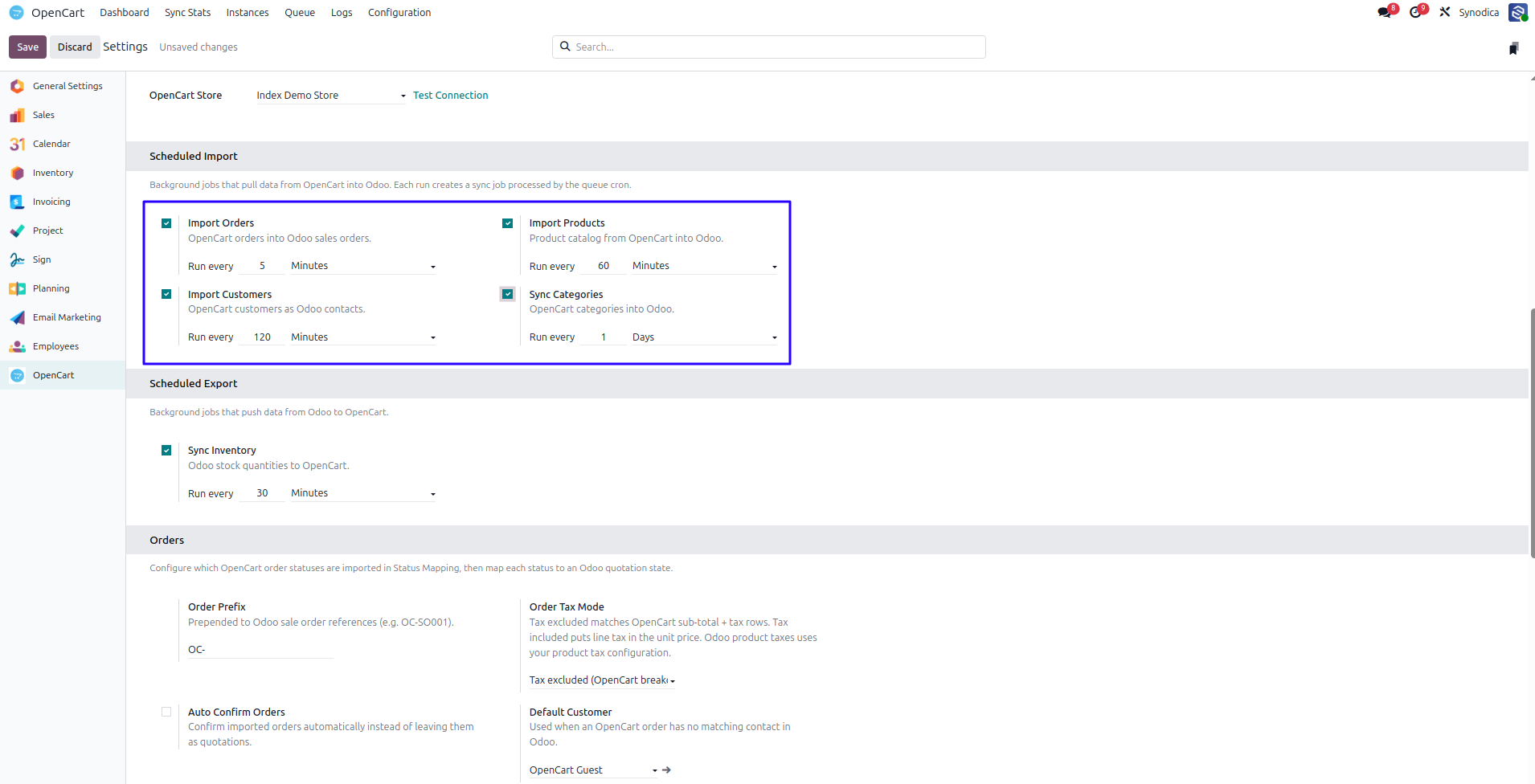This screenshot has height=784, width=1535.
Task: Open Sync Inventory interval unit dropdown
Action: click(x=363, y=493)
